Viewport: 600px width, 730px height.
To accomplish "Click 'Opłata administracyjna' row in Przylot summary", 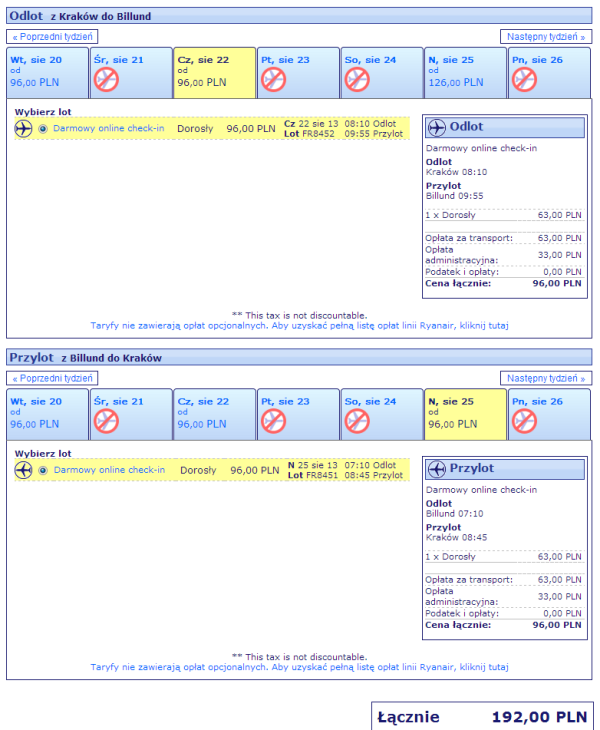I will (x=504, y=596).
